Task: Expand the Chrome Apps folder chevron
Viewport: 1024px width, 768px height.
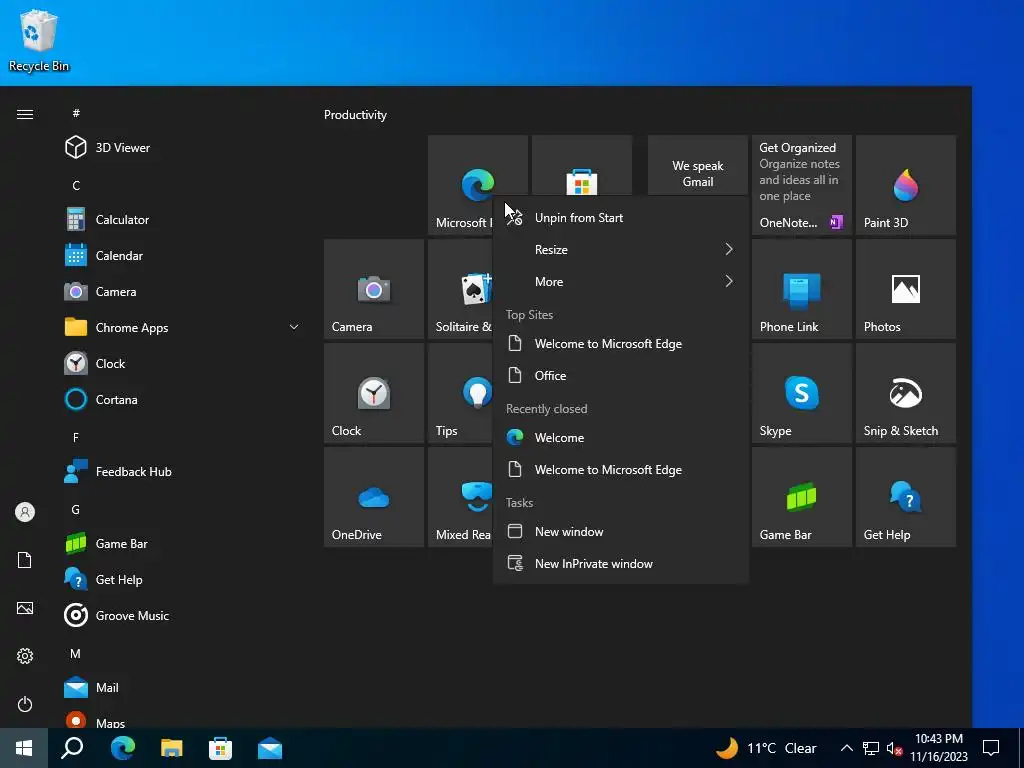Action: tap(294, 327)
